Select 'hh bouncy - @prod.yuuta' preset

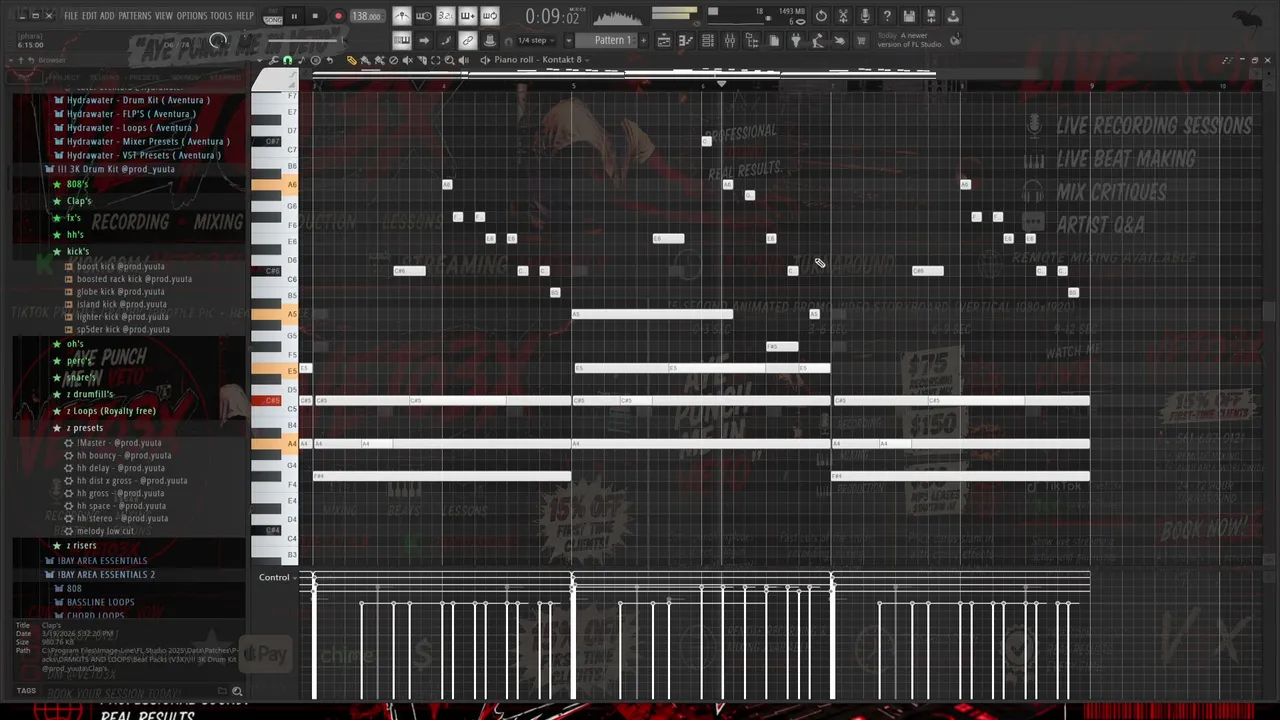coord(124,456)
